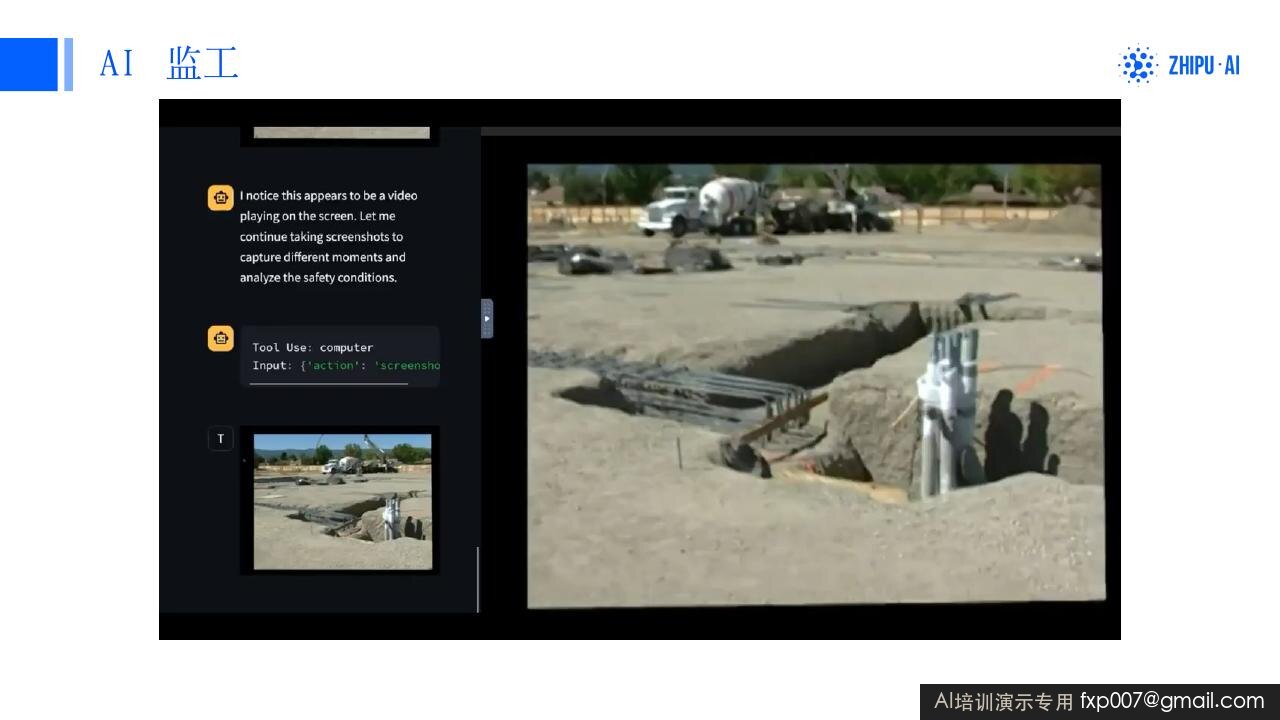1280x720 pixels.
Task: Click the Zhipu AI logo
Action: [x=1178, y=65]
